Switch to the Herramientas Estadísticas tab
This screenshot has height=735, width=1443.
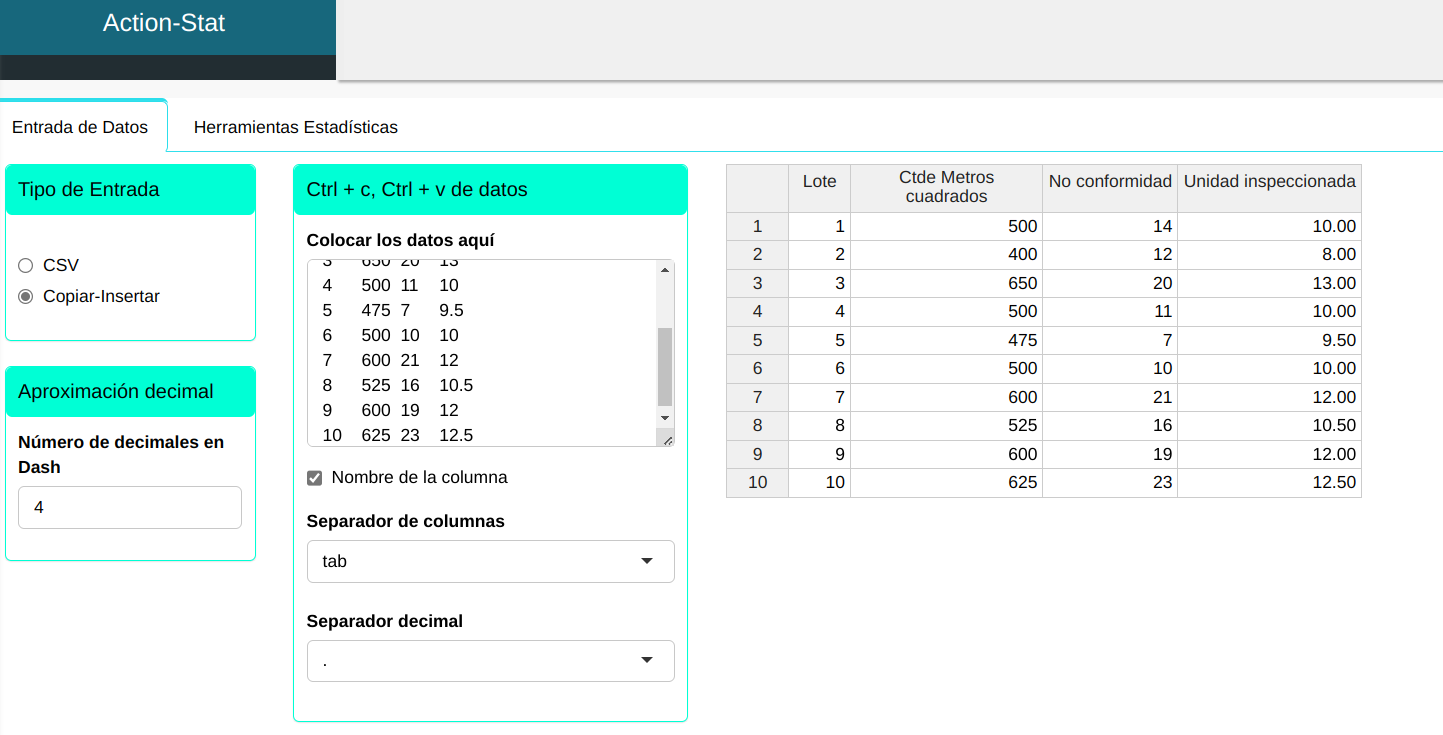295,128
